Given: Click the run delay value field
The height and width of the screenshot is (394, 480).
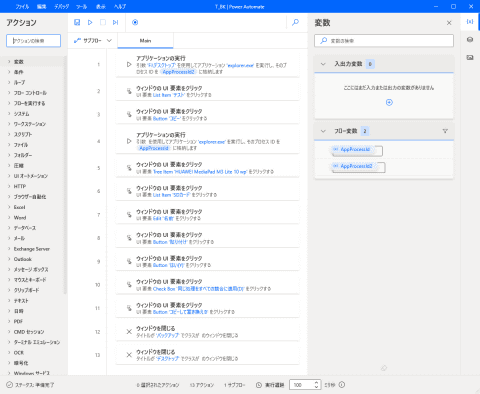Looking at the screenshot, I should (301, 385).
